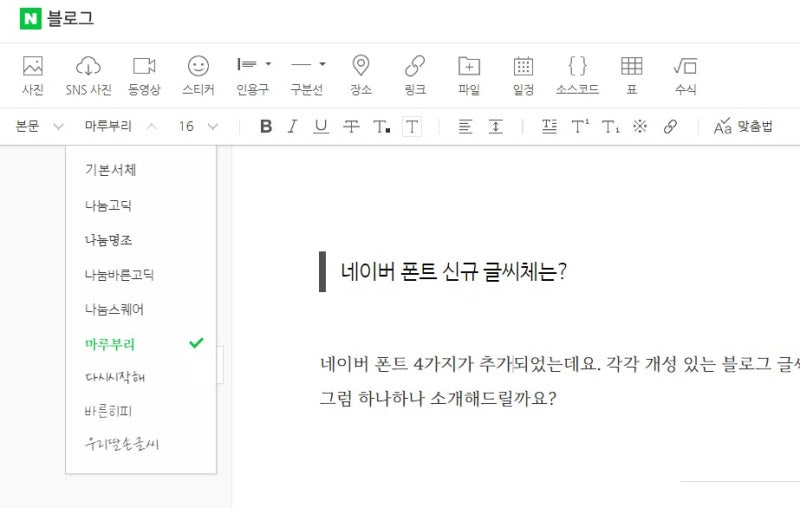Toggle strikethrough formatting
The image size is (800, 508).
tap(351, 126)
